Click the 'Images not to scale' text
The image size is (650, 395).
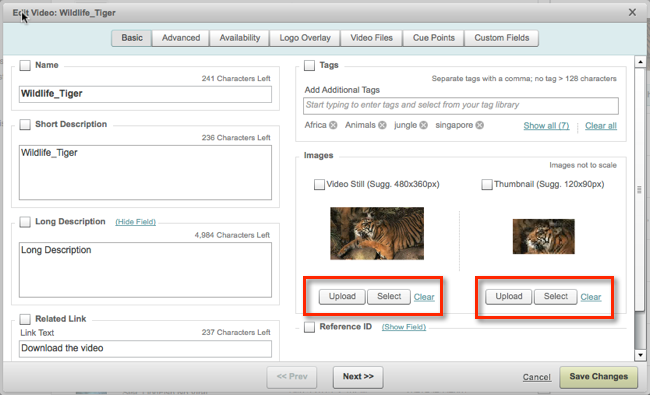point(583,165)
